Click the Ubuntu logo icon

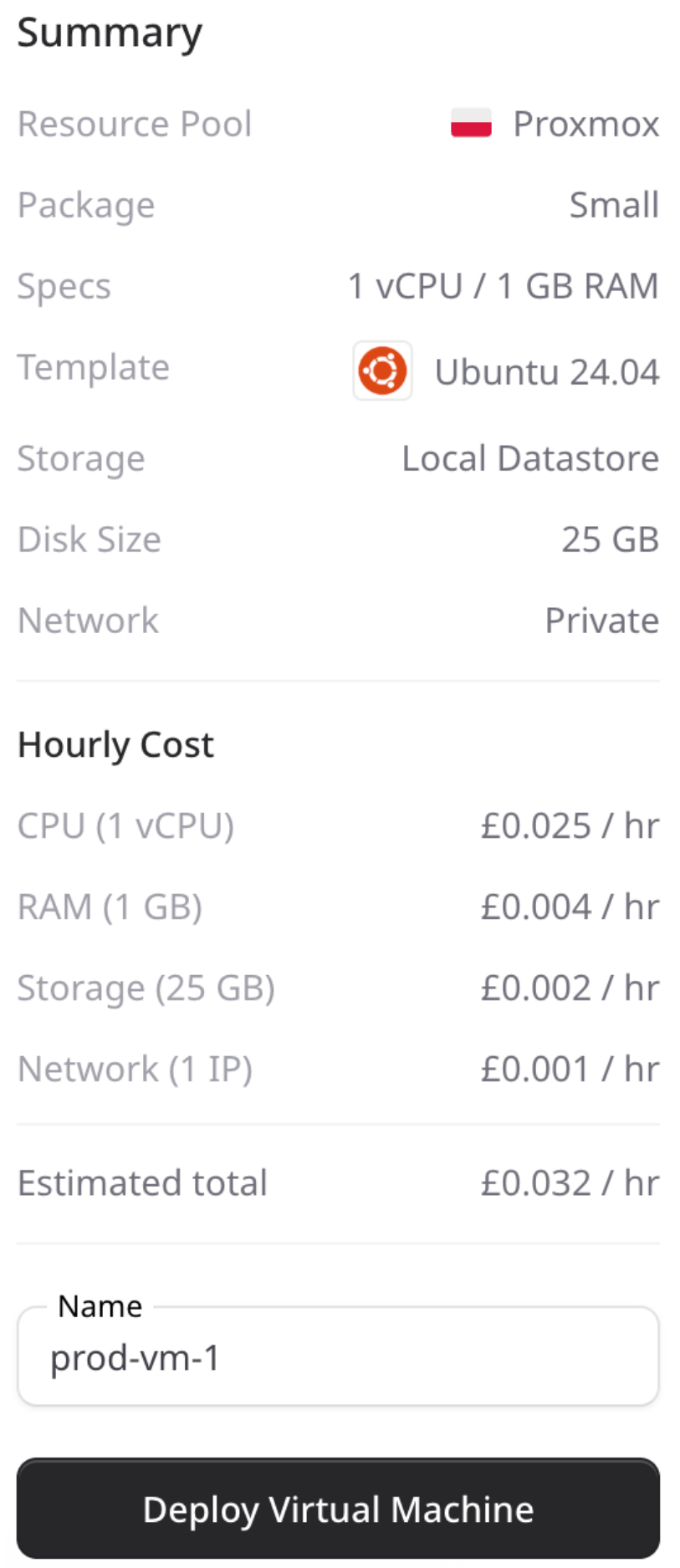(x=382, y=370)
